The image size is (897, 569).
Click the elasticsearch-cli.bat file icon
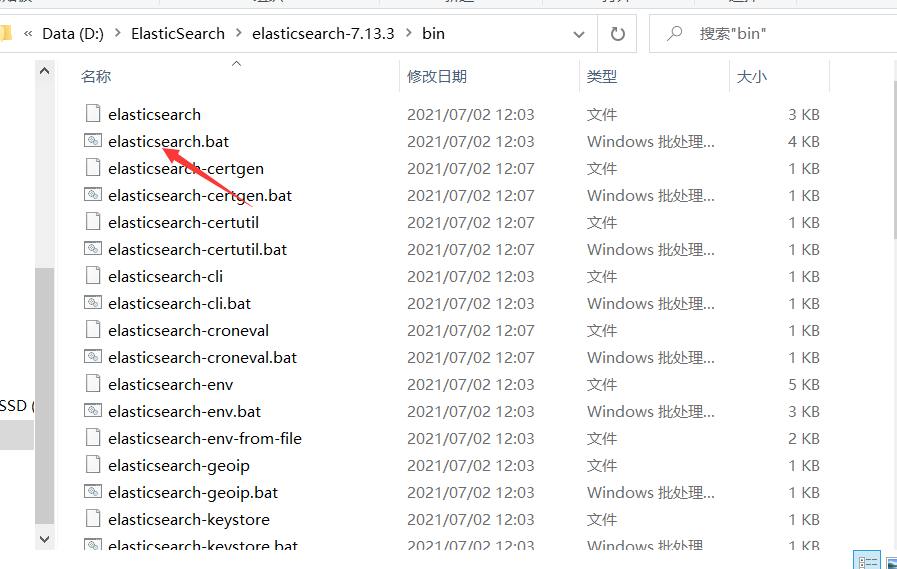[x=93, y=302]
